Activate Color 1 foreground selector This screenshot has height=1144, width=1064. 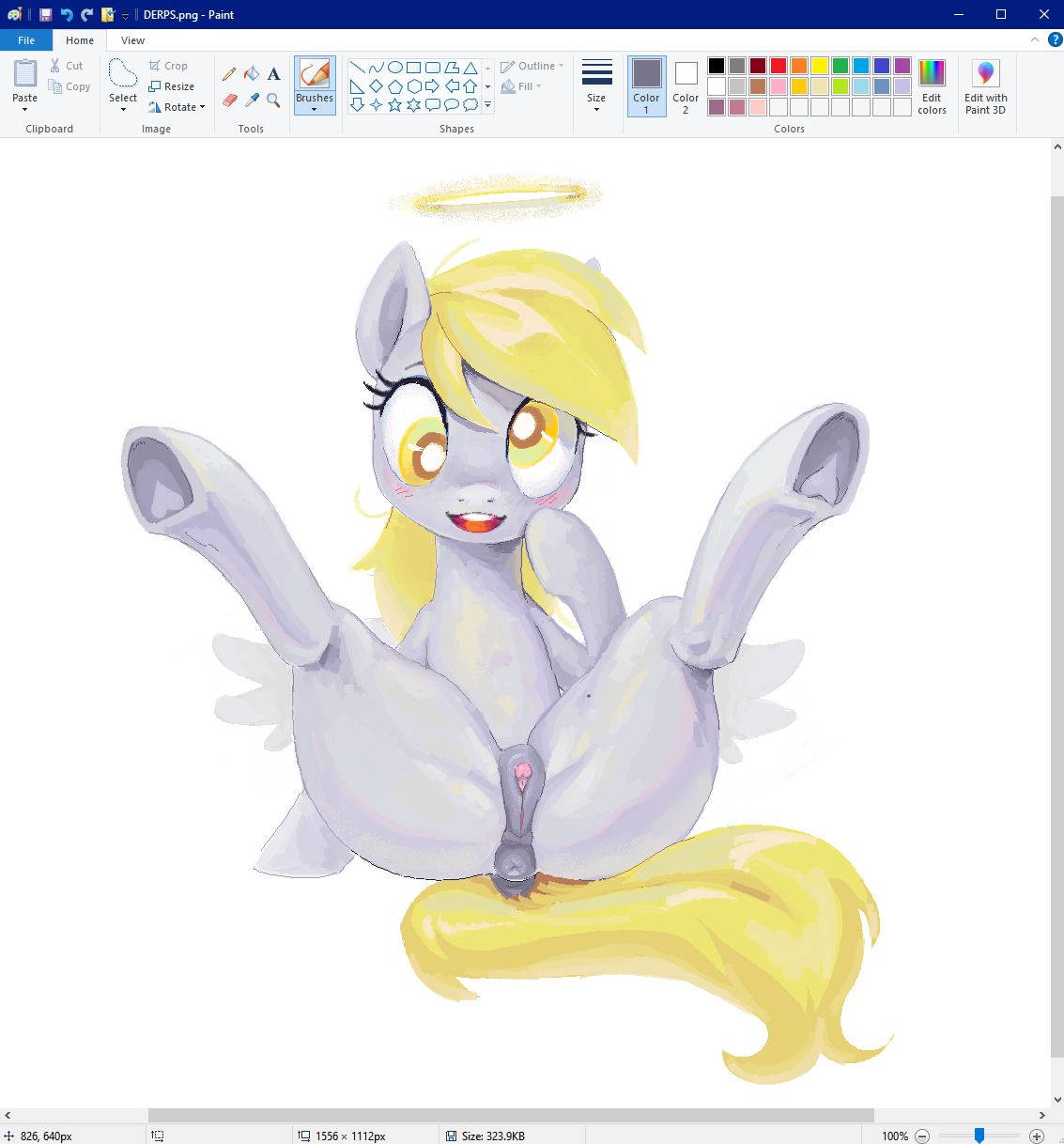click(646, 85)
